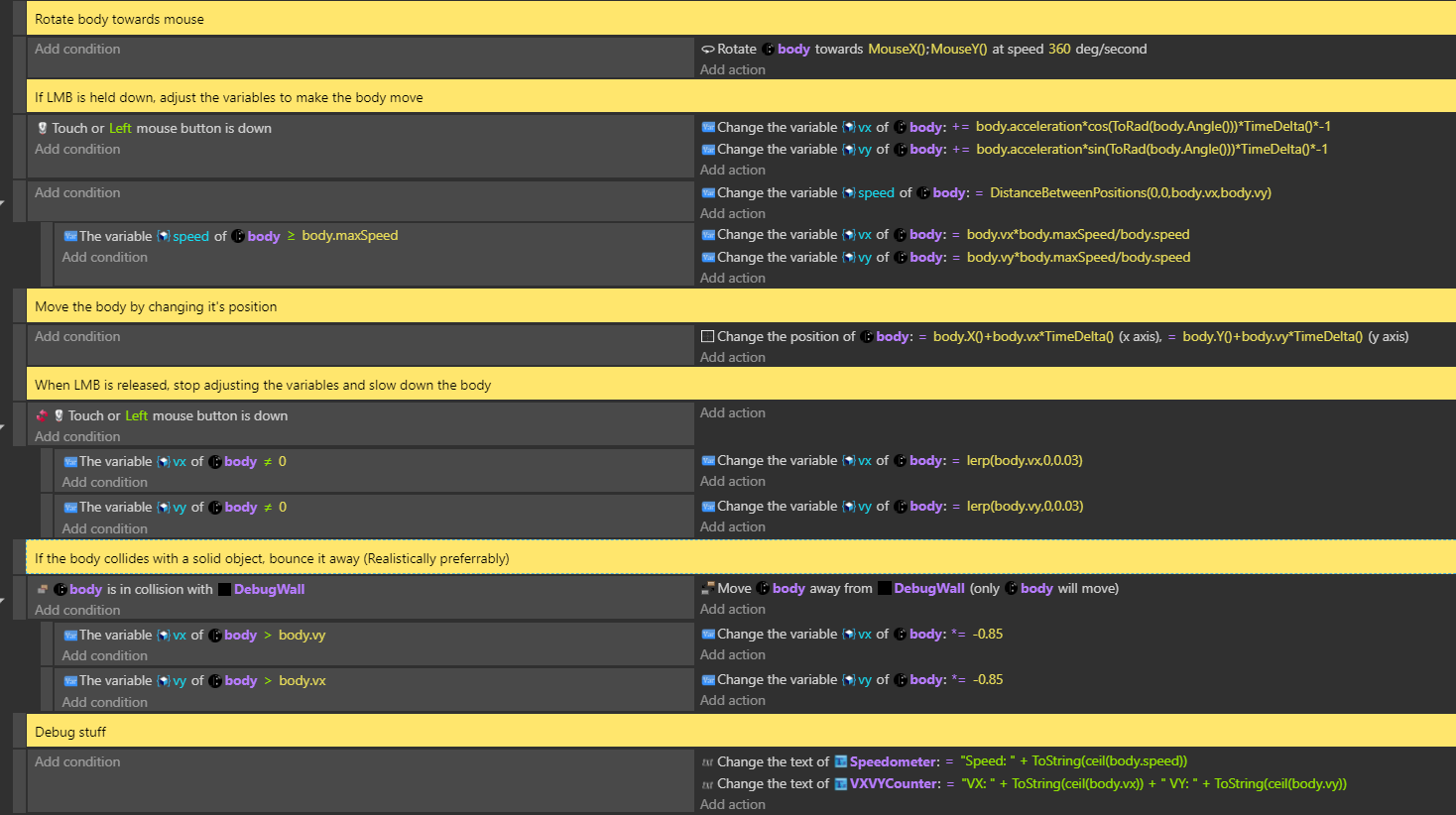
Task: Click the lerp(body.vx,0,0.03) expression
Action: (x=1025, y=460)
